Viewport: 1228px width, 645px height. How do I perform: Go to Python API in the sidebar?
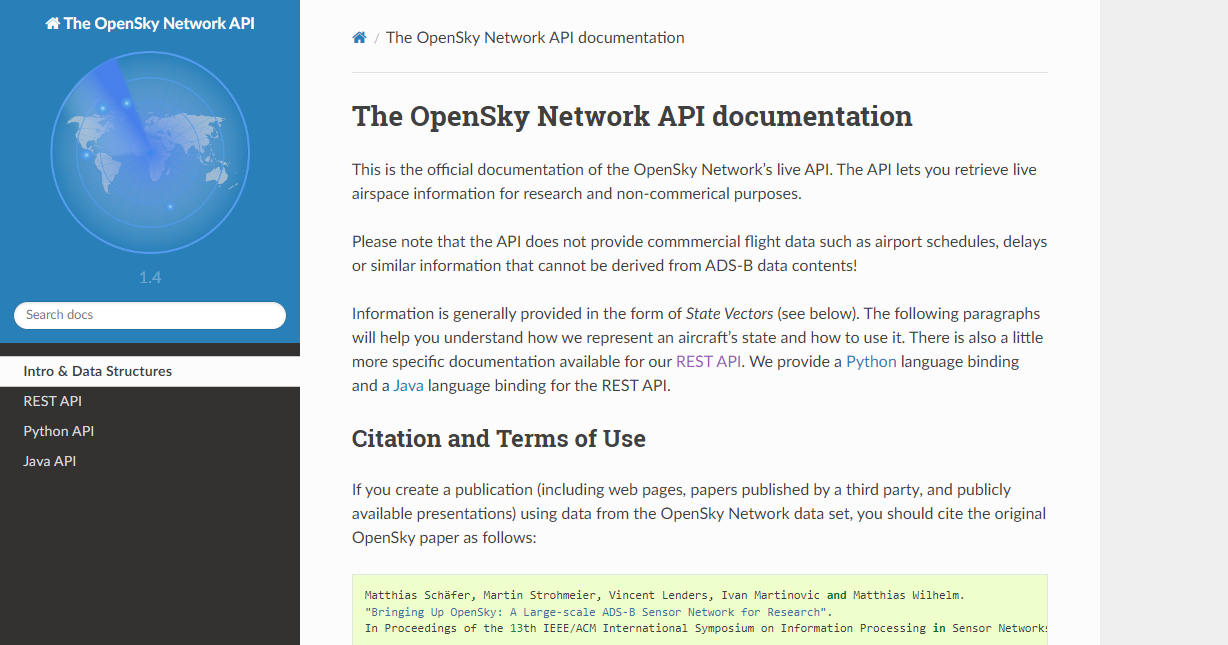[x=59, y=431]
